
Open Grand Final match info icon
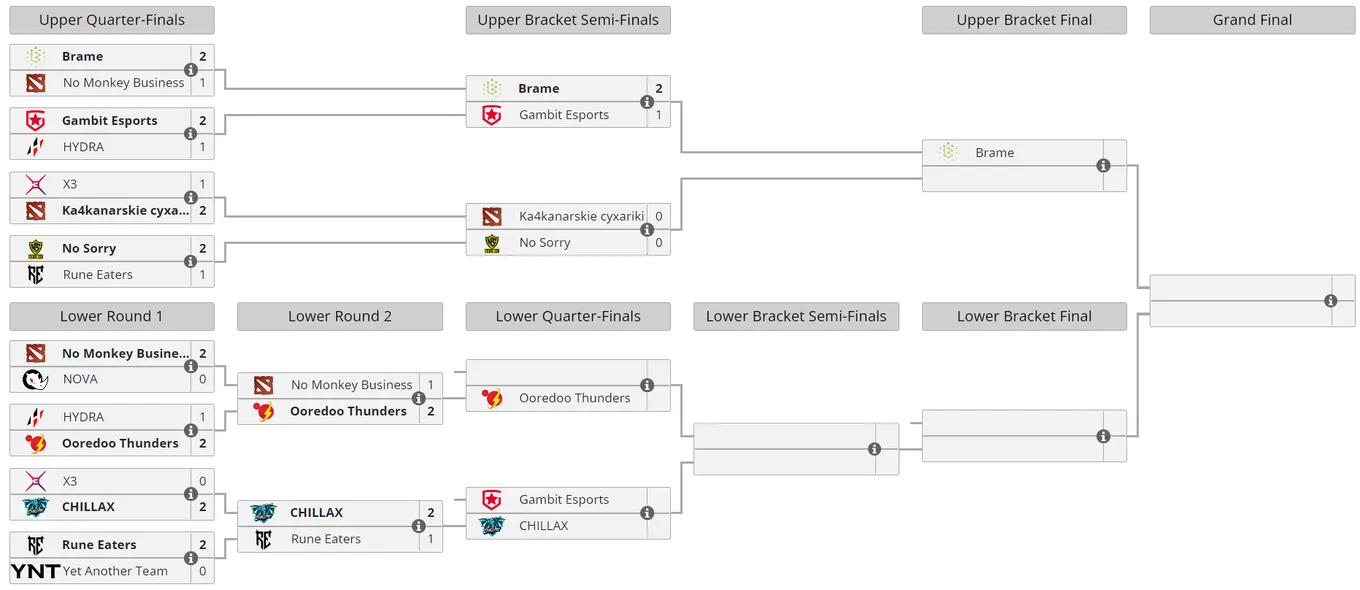(1331, 301)
